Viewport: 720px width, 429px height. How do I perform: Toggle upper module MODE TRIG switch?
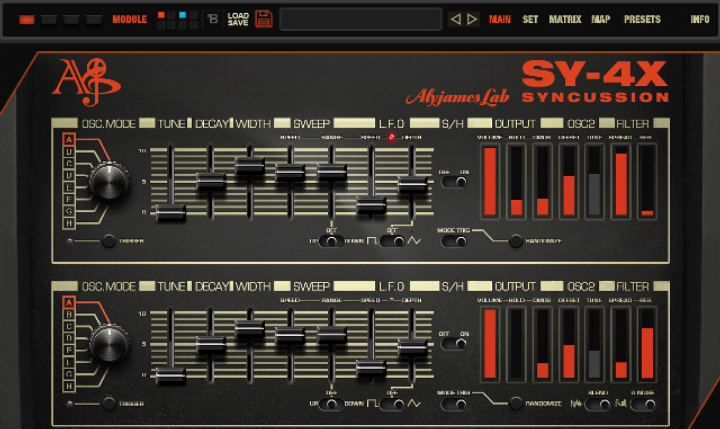pyautogui.click(x=454, y=241)
